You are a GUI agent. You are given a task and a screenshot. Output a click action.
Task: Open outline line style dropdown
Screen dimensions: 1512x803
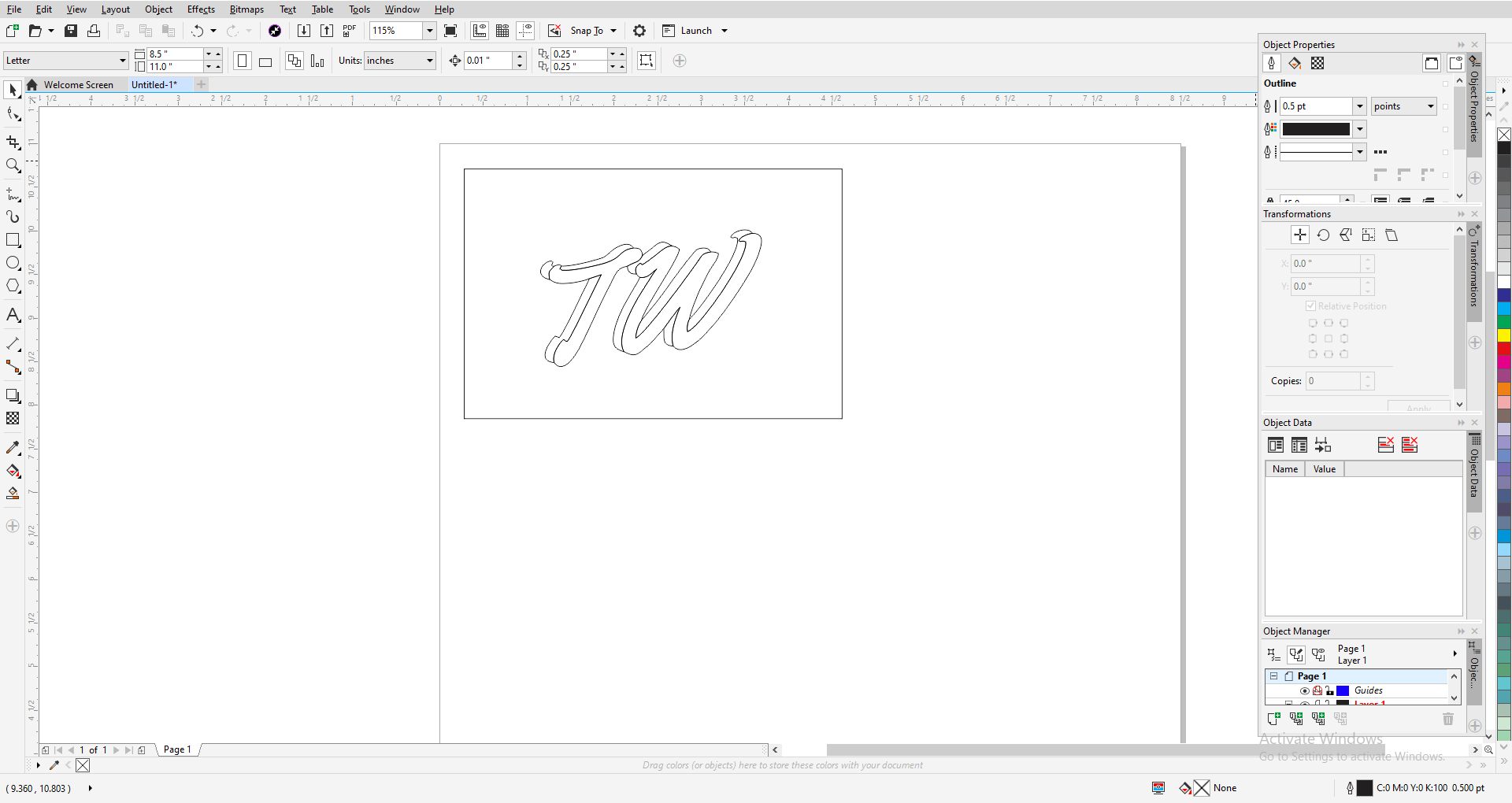[1359, 152]
